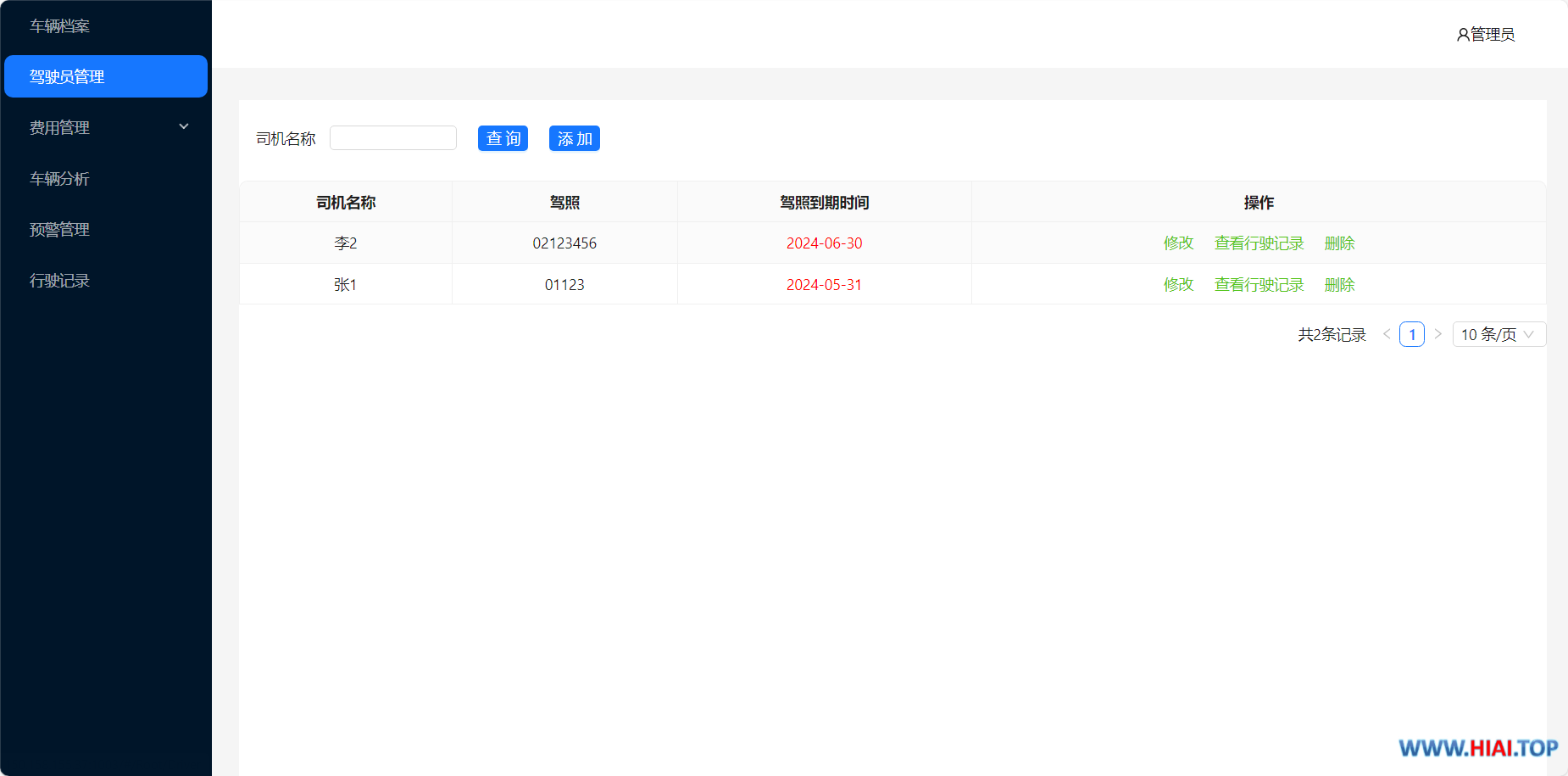Viewport: 1568px width, 776px height.
Task: Open the 10 条/页 page size dropdown
Action: coord(1499,334)
